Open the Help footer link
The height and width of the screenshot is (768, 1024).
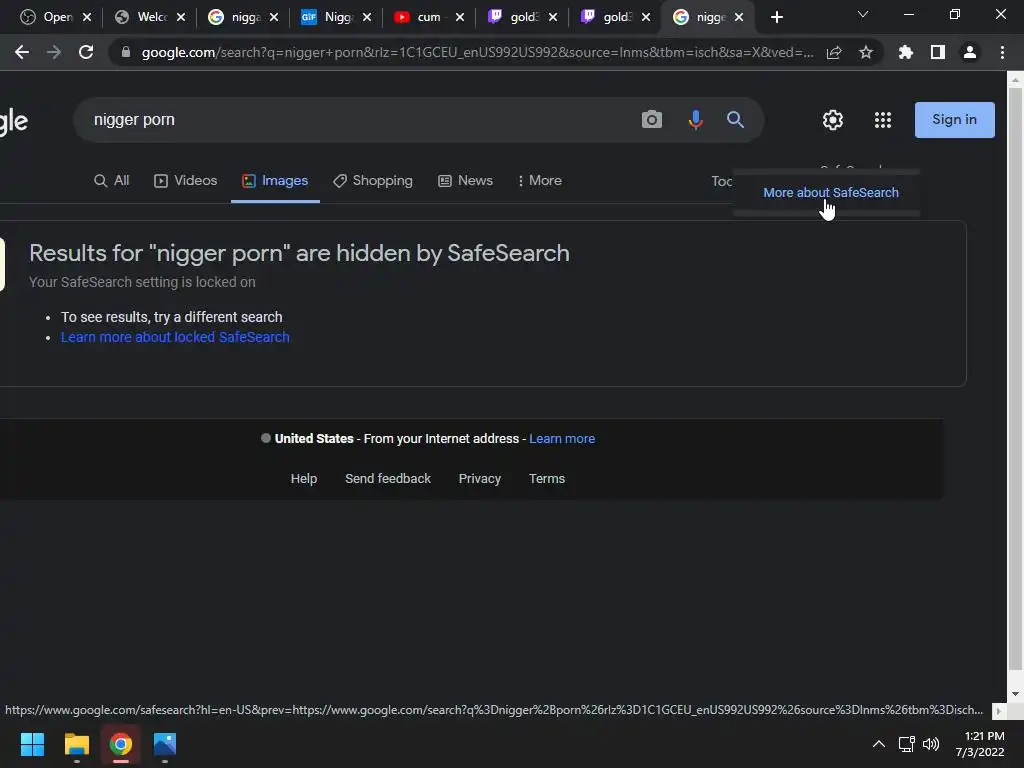[x=304, y=479]
